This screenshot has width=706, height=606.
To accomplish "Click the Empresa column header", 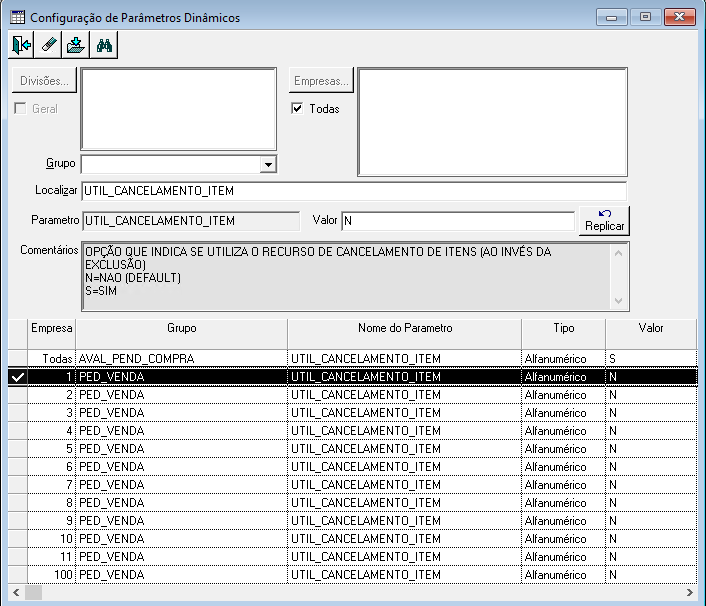I will [51, 334].
